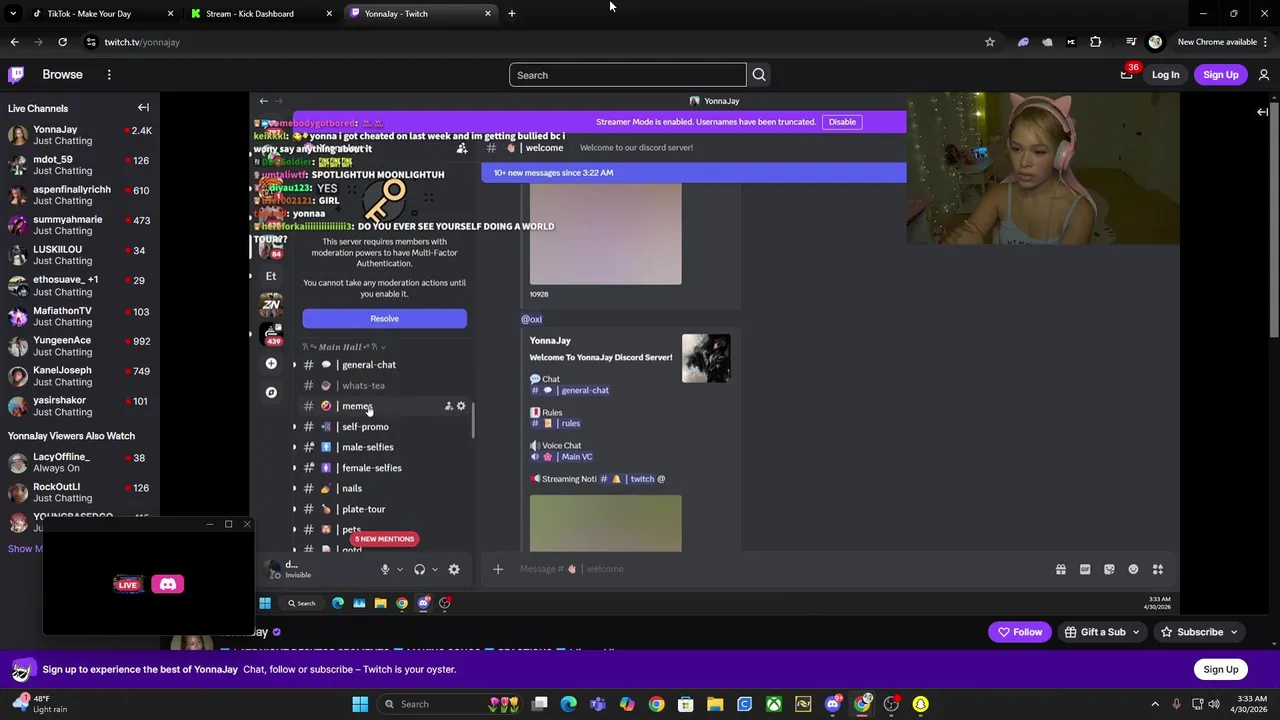Open the KaneIJoseph live channel
This screenshot has width=1280, height=720.
point(78,376)
